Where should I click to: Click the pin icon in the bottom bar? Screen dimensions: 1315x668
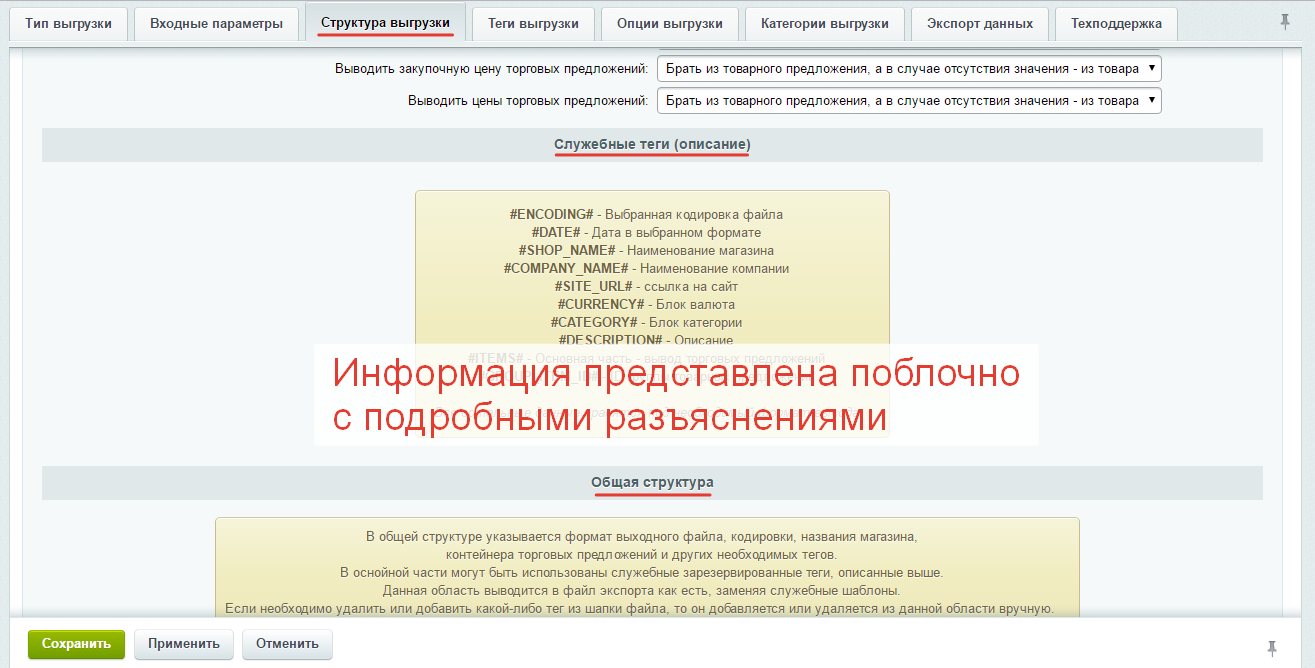pyautogui.click(x=1272, y=648)
